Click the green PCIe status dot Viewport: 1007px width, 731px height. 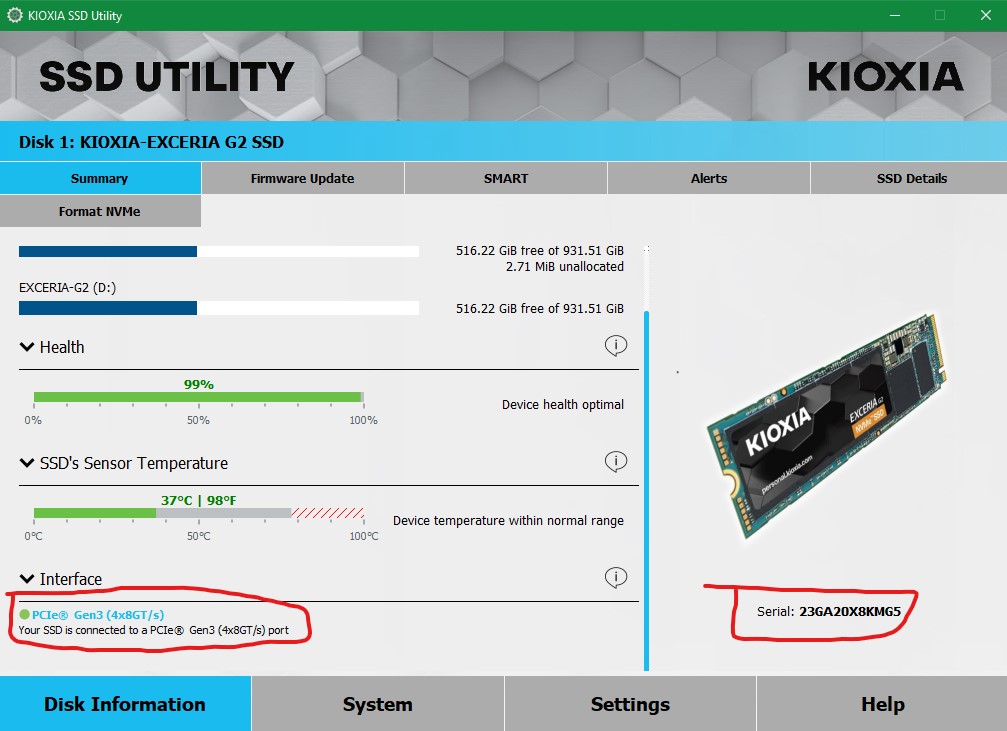point(24,615)
